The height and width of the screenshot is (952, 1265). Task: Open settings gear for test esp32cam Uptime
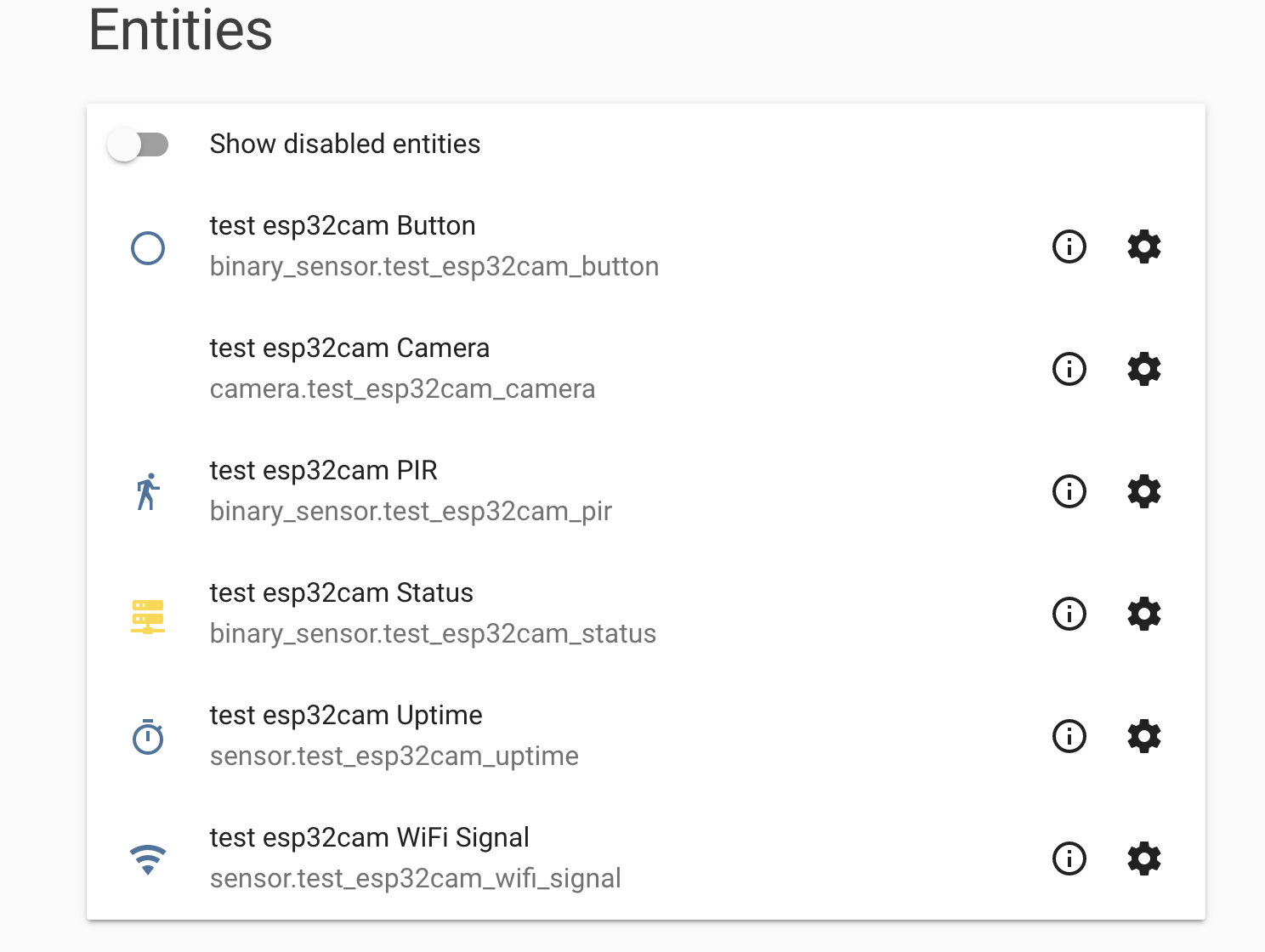[x=1144, y=736]
